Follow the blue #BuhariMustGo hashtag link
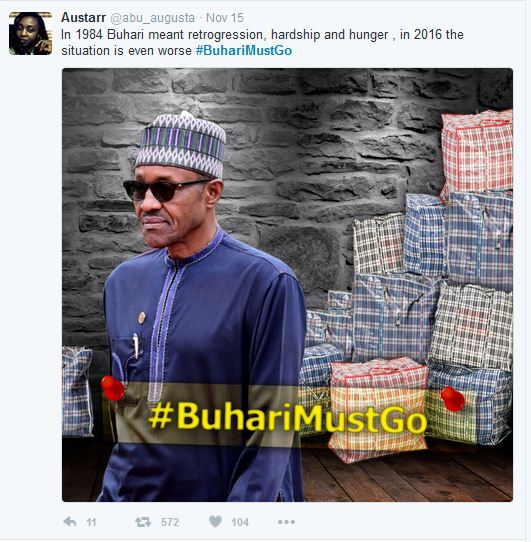Screen dimensions: 531x542 [244, 50]
